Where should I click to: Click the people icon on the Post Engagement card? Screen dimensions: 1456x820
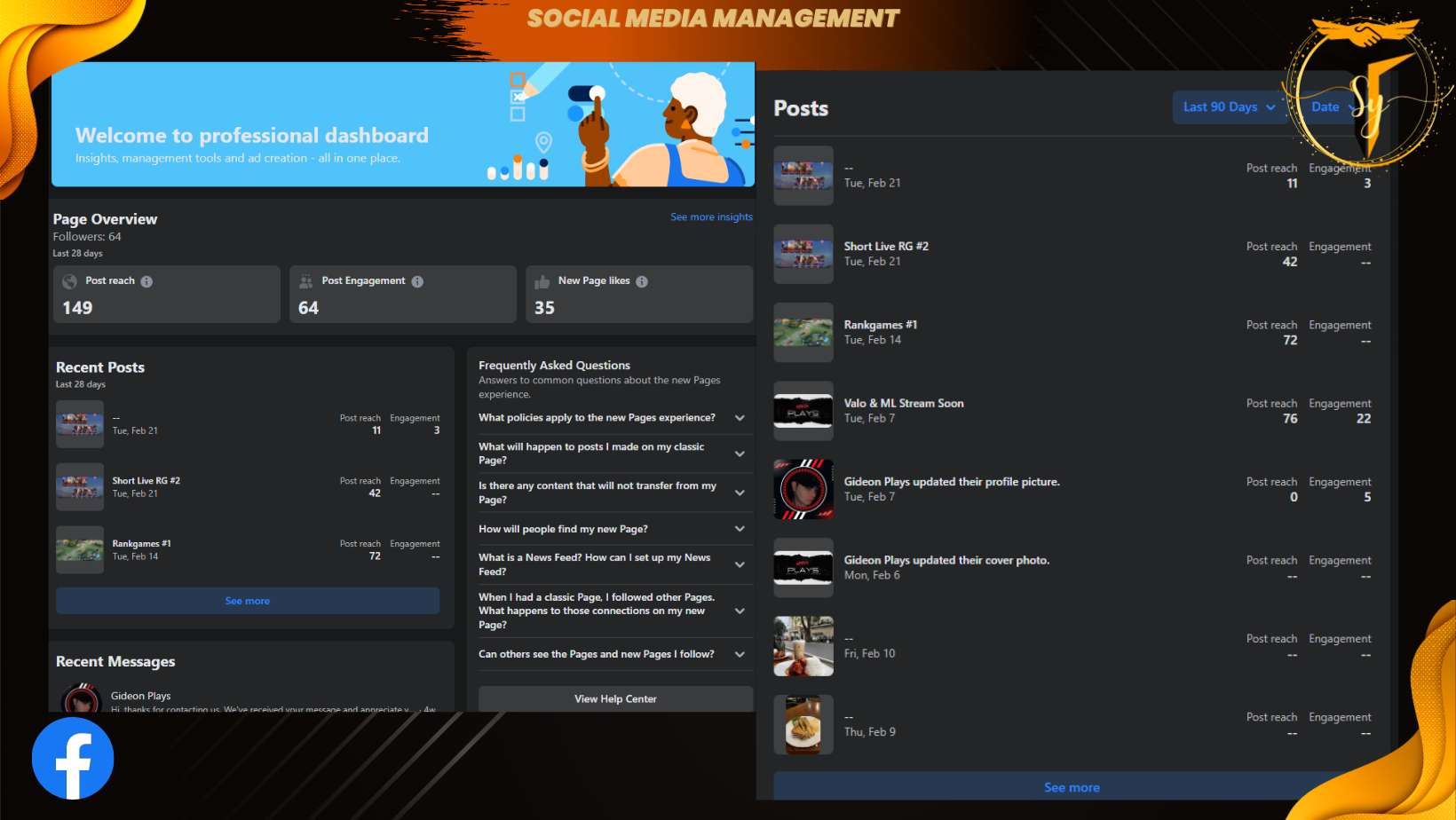tap(306, 281)
